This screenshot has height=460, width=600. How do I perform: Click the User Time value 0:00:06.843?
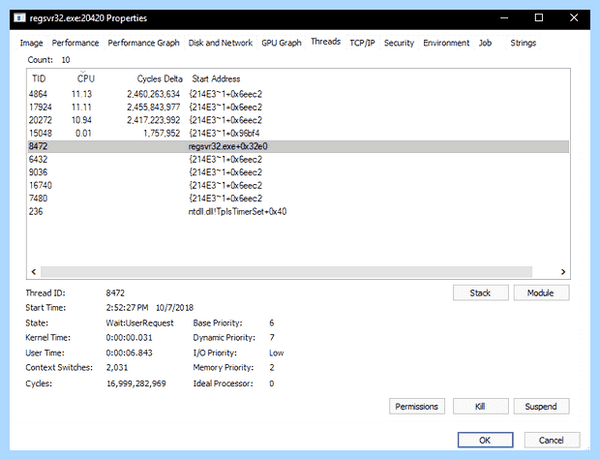(x=129, y=353)
